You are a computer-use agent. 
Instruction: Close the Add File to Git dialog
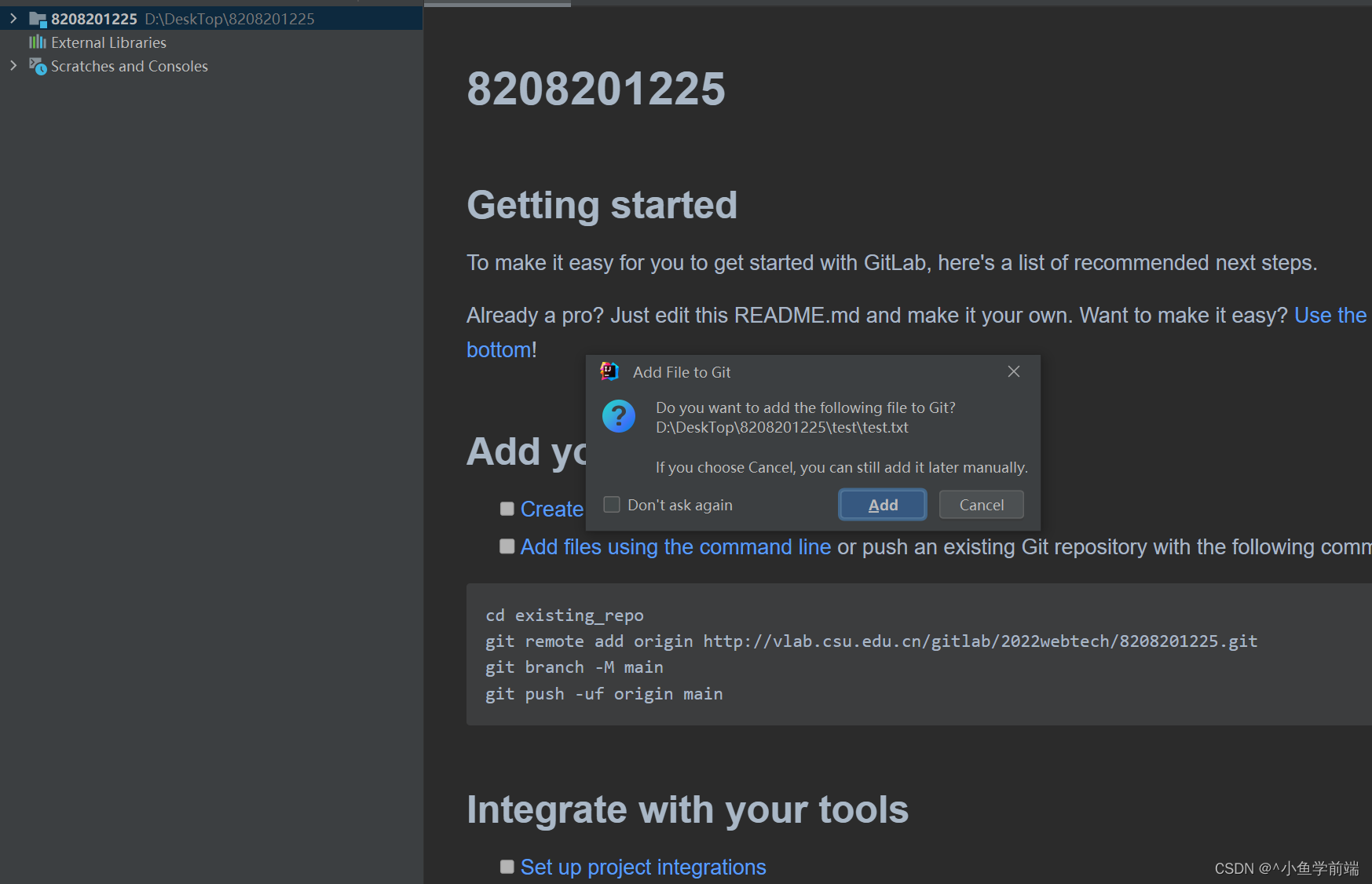1014,371
